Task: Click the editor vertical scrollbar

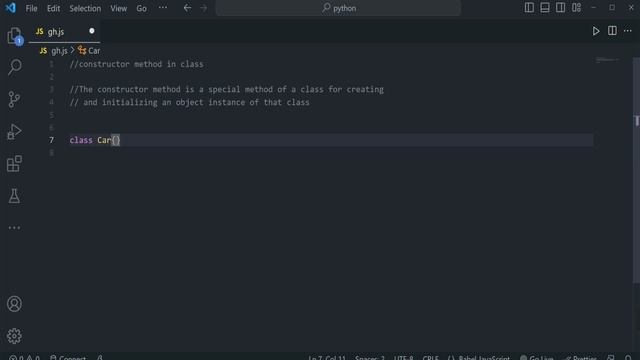Action: tap(636, 170)
